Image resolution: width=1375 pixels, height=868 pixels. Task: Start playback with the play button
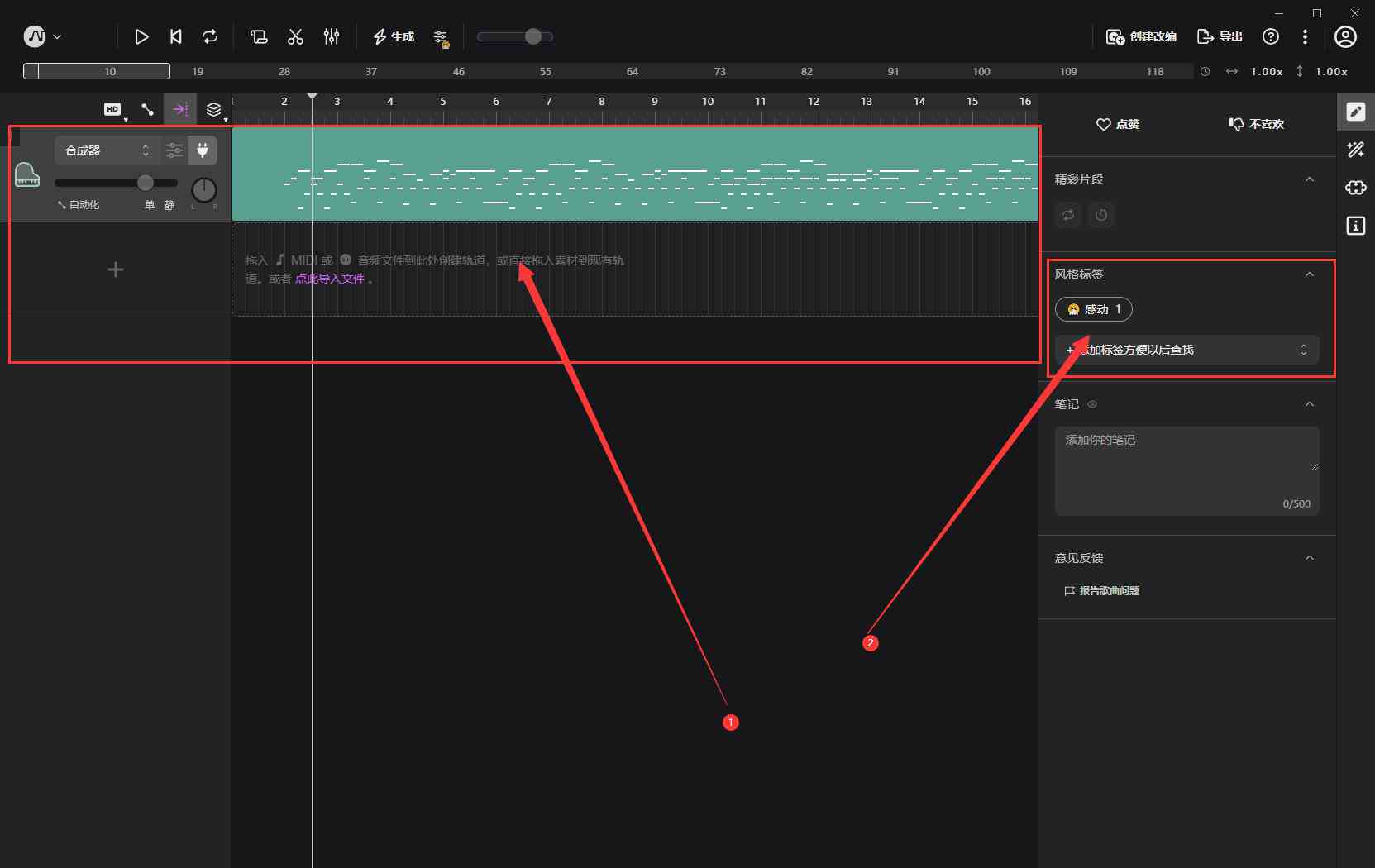(x=141, y=36)
